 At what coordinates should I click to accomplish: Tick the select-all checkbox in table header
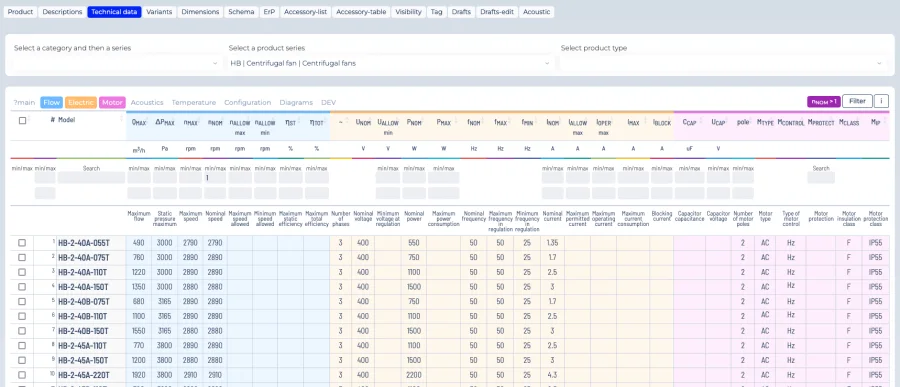(x=22, y=121)
